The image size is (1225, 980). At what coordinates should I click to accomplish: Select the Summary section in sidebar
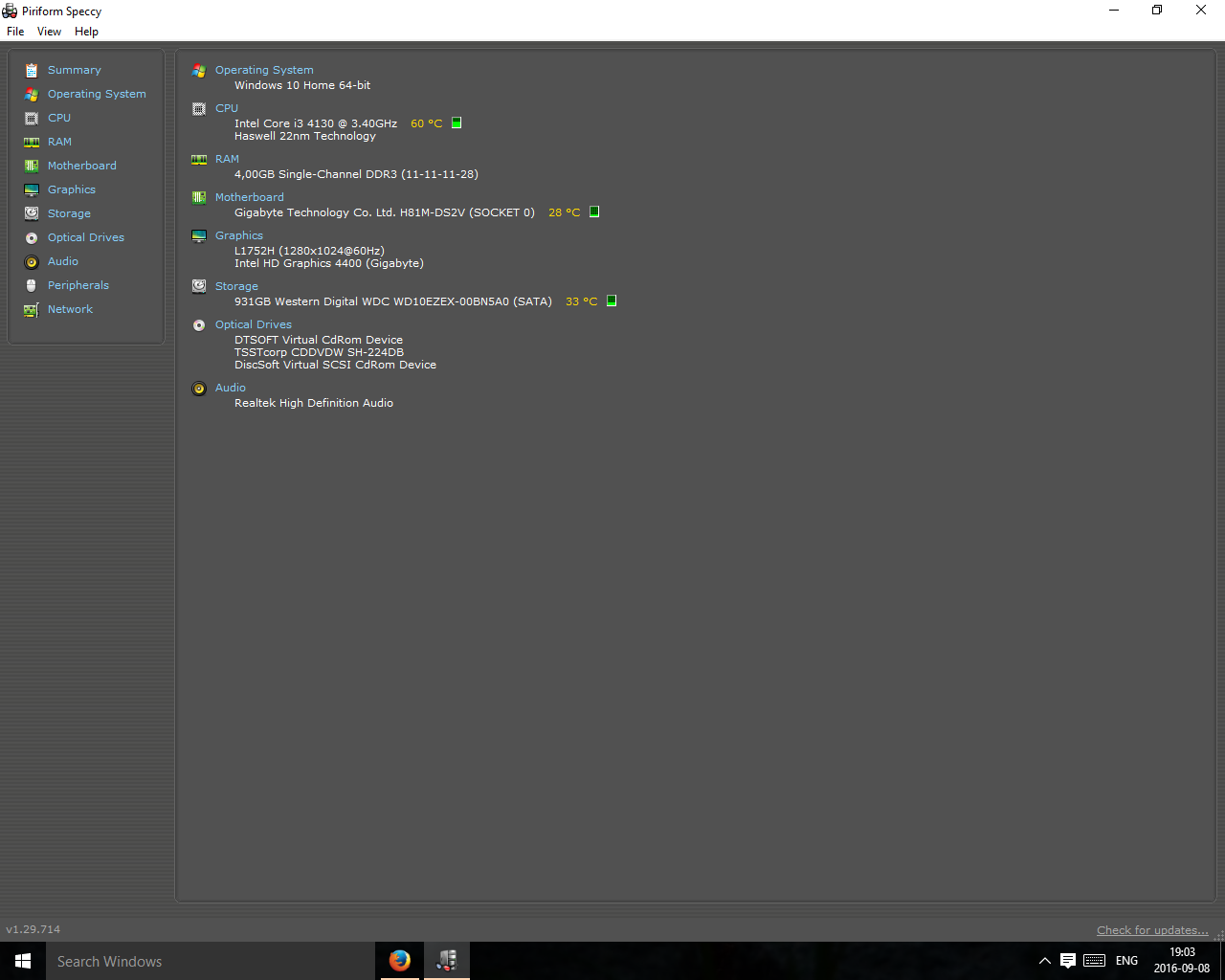(x=75, y=70)
